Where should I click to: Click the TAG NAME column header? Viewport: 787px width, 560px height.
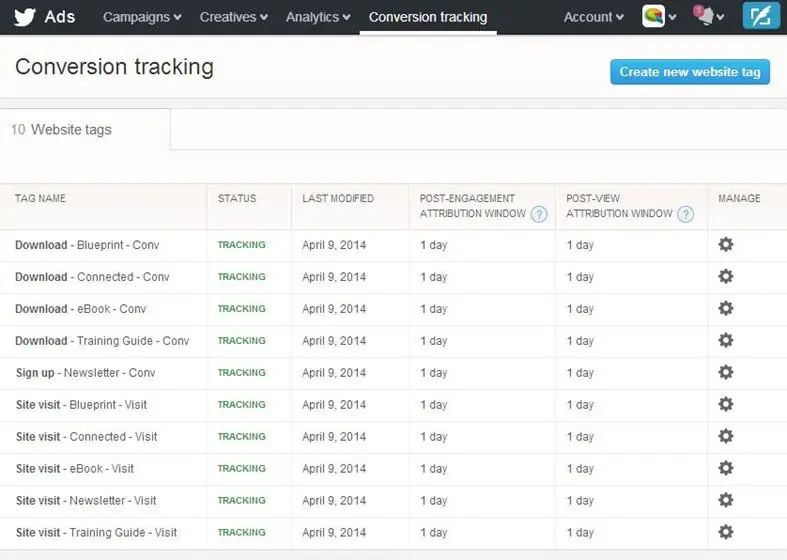pos(40,198)
